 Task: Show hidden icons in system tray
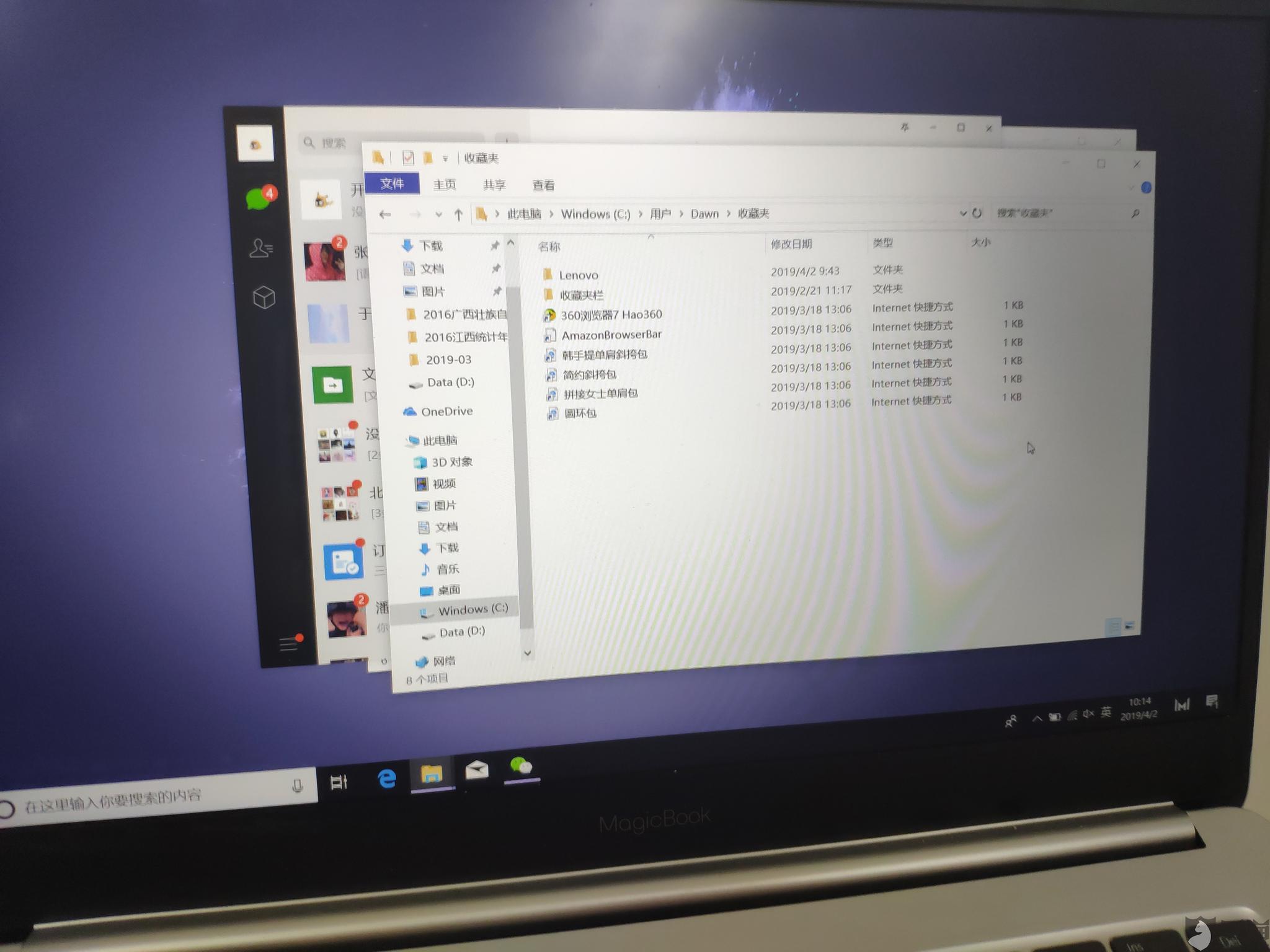(1037, 719)
